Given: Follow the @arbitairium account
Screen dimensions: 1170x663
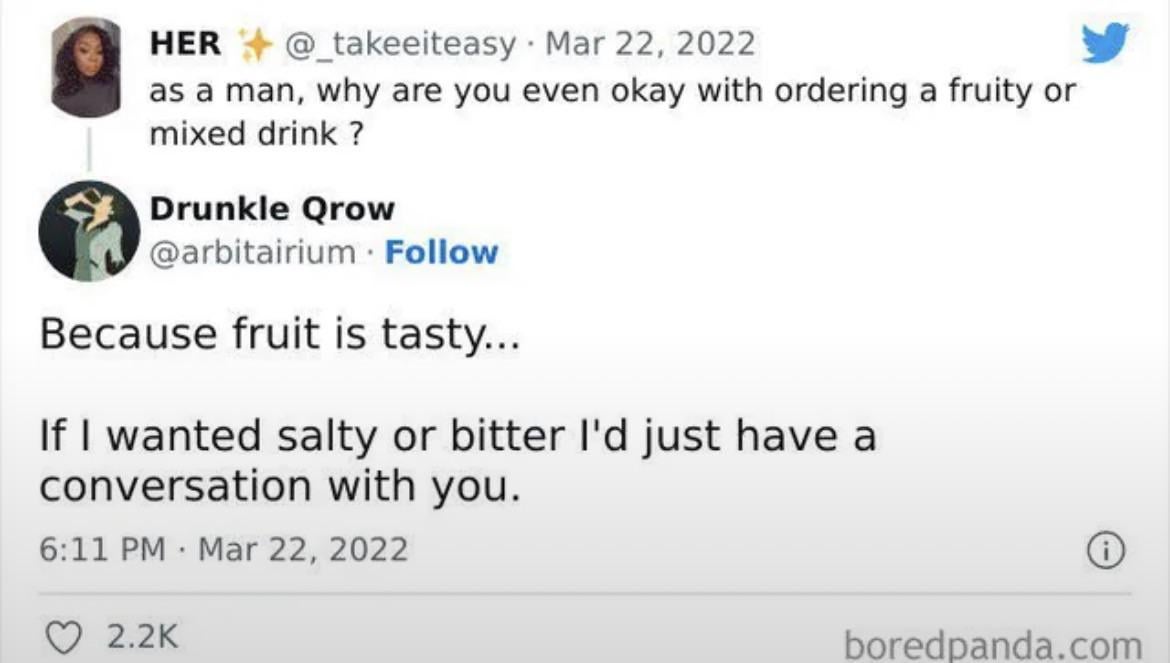Looking at the screenshot, I should click(441, 253).
